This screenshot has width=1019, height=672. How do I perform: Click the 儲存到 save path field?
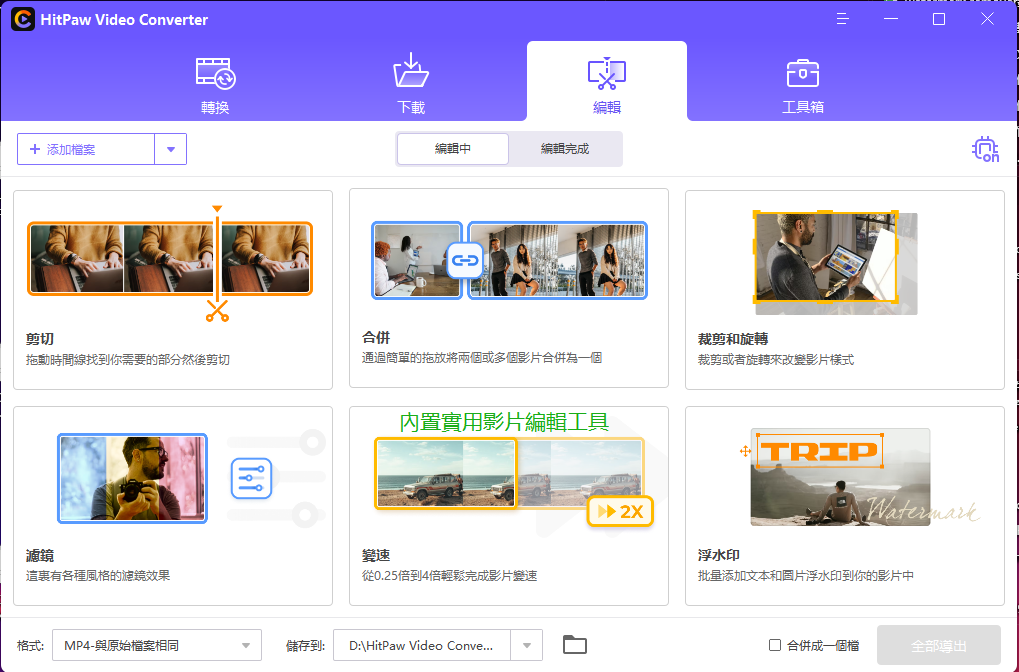tap(422, 645)
